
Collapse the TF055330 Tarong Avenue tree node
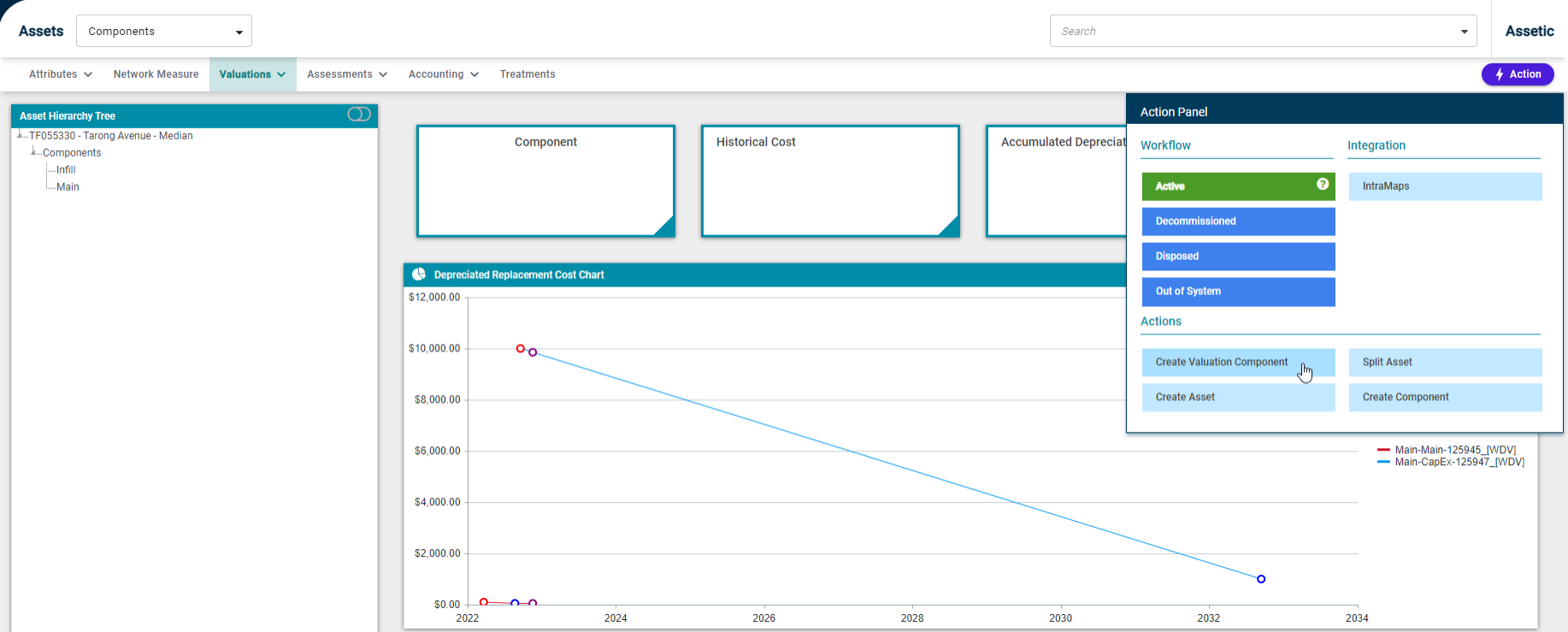(x=21, y=135)
